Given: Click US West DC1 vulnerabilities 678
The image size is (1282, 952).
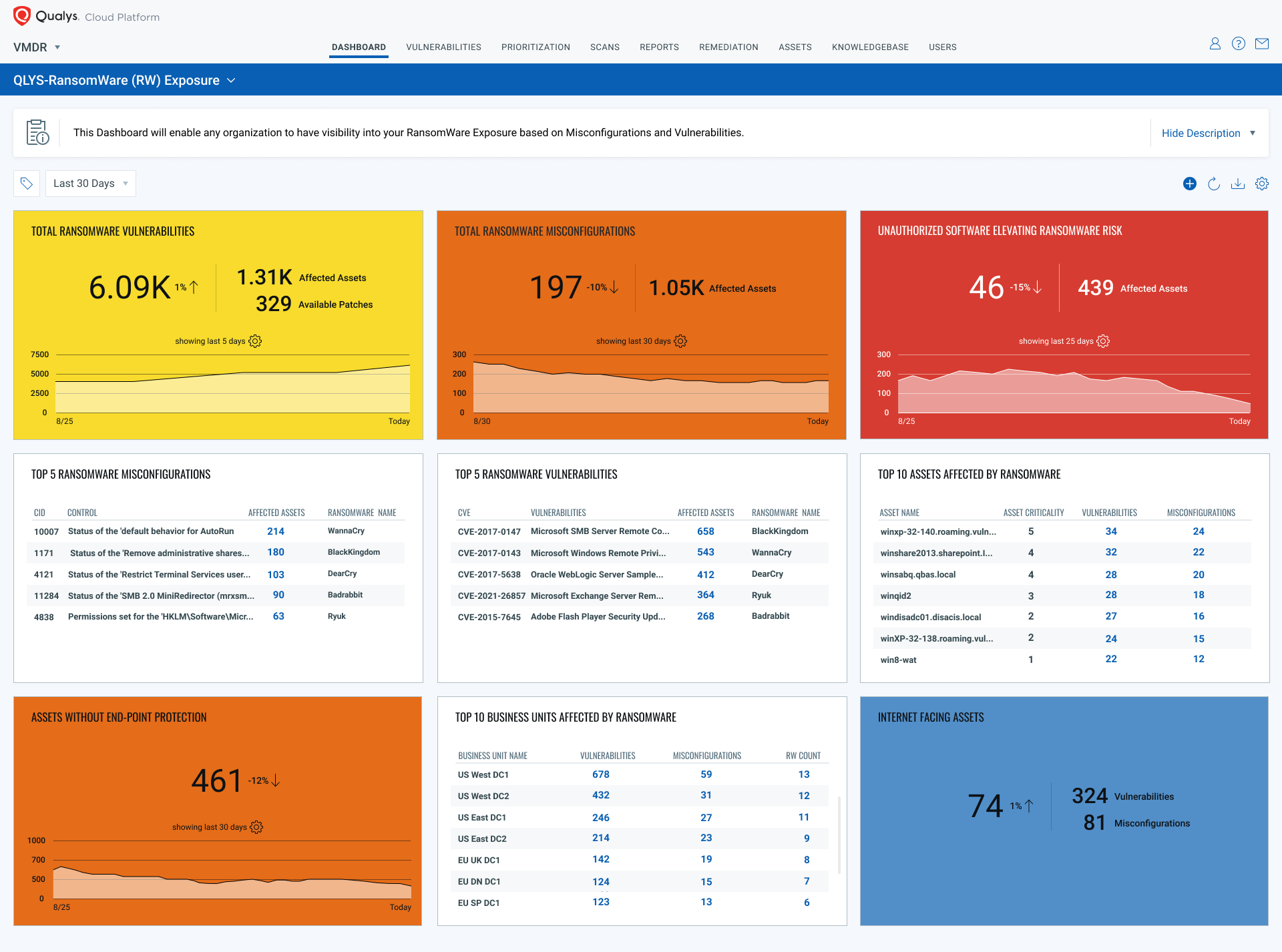Looking at the screenshot, I should pyautogui.click(x=600, y=774).
